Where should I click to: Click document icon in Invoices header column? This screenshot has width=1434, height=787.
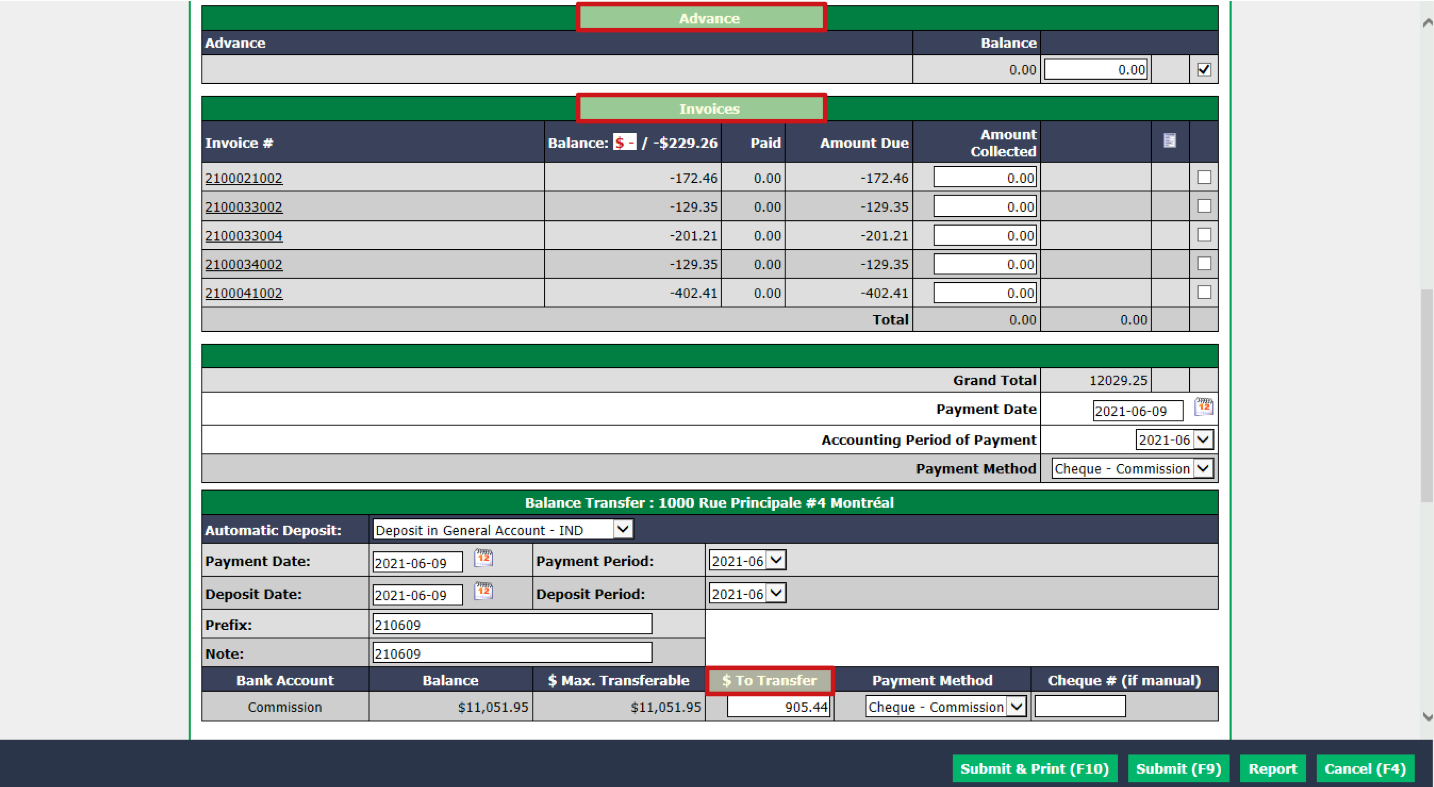point(1169,142)
